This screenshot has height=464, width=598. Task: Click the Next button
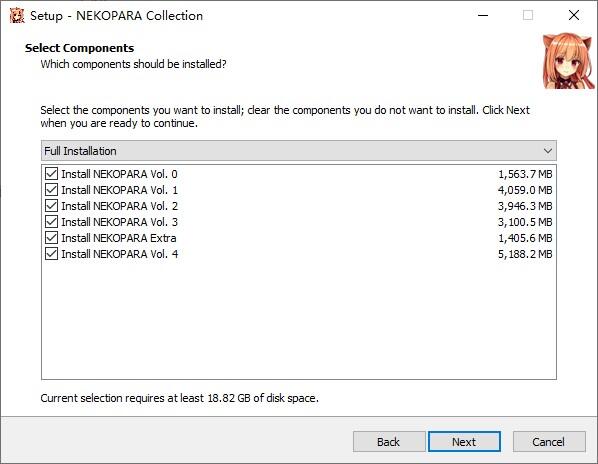point(464,442)
